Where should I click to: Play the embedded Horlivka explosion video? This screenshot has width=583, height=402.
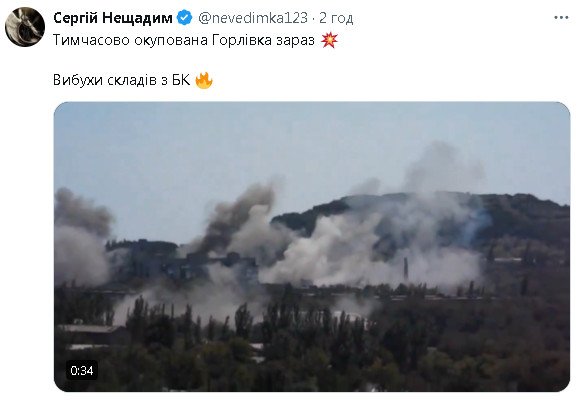click(312, 247)
